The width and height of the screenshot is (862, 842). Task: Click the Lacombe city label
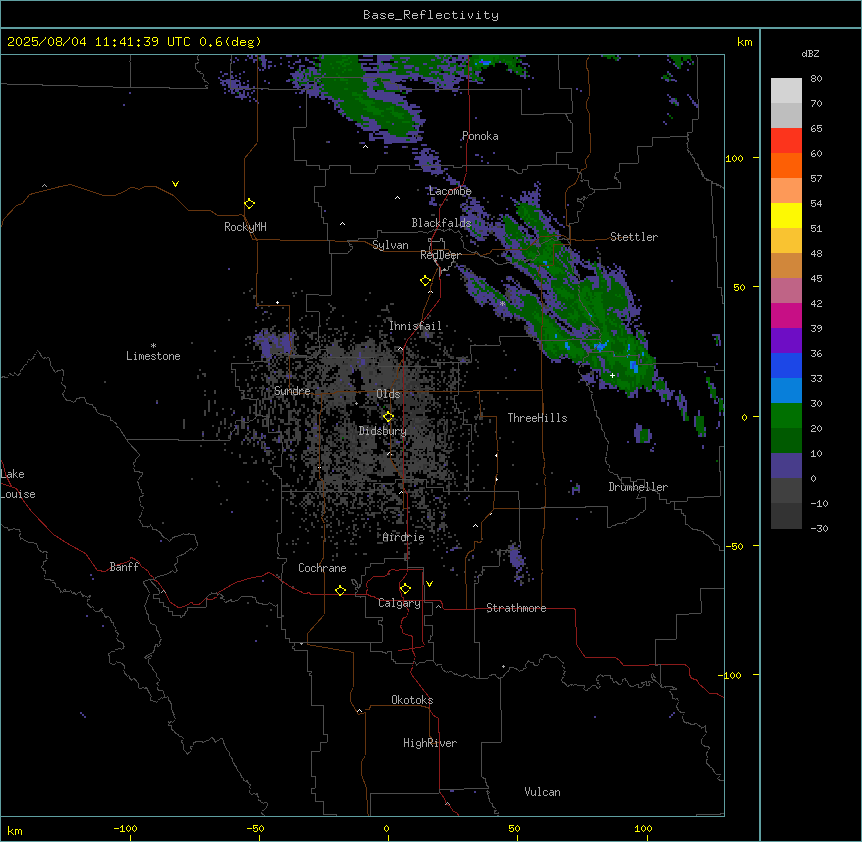[450, 191]
